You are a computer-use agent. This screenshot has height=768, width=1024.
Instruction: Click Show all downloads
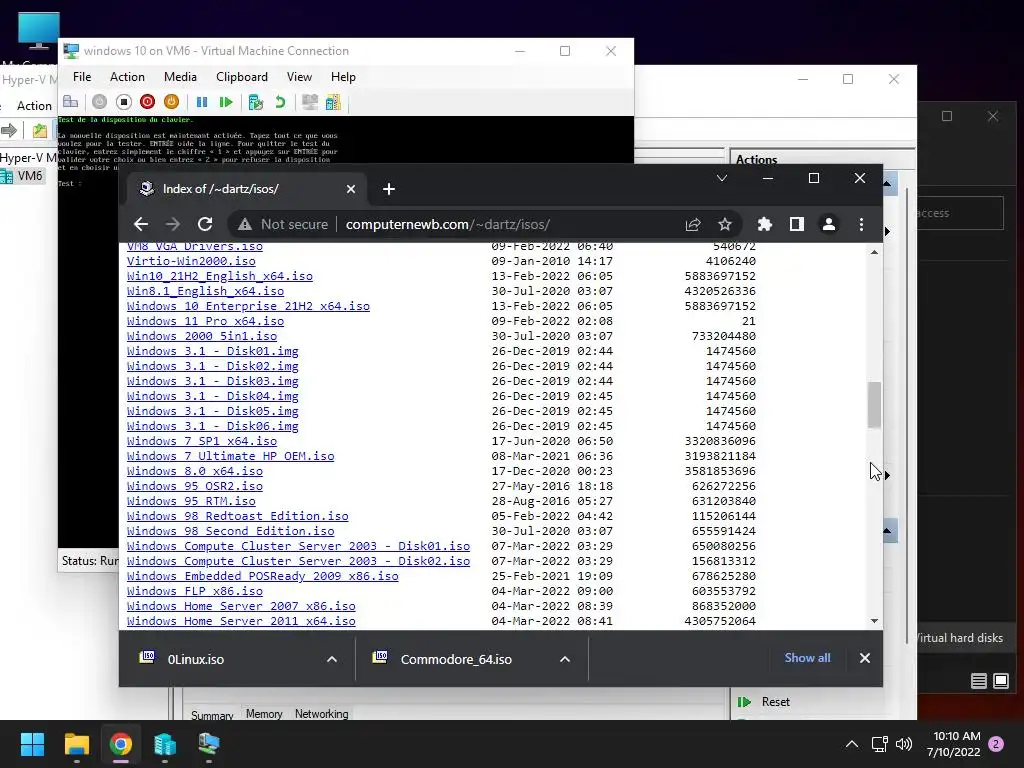point(807,658)
